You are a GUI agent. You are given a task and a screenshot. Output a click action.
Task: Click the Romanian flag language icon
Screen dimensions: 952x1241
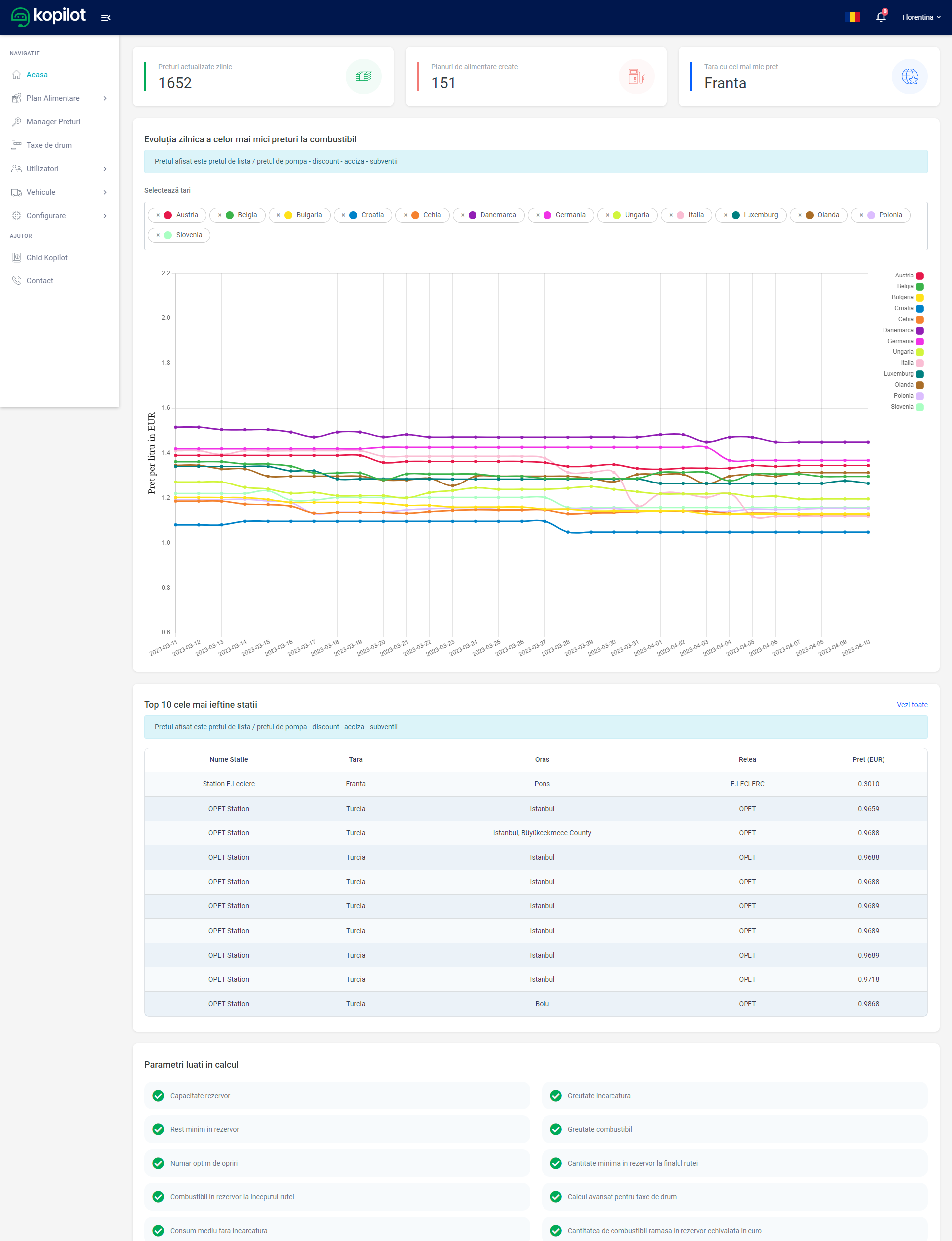tap(852, 17)
